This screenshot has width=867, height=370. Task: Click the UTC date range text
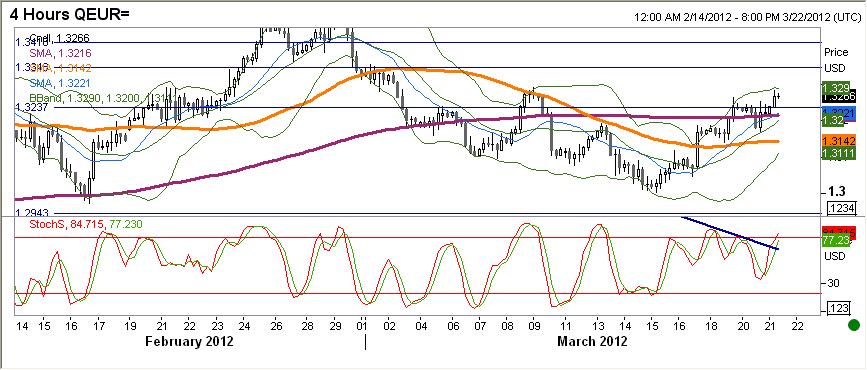(x=749, y=17)
